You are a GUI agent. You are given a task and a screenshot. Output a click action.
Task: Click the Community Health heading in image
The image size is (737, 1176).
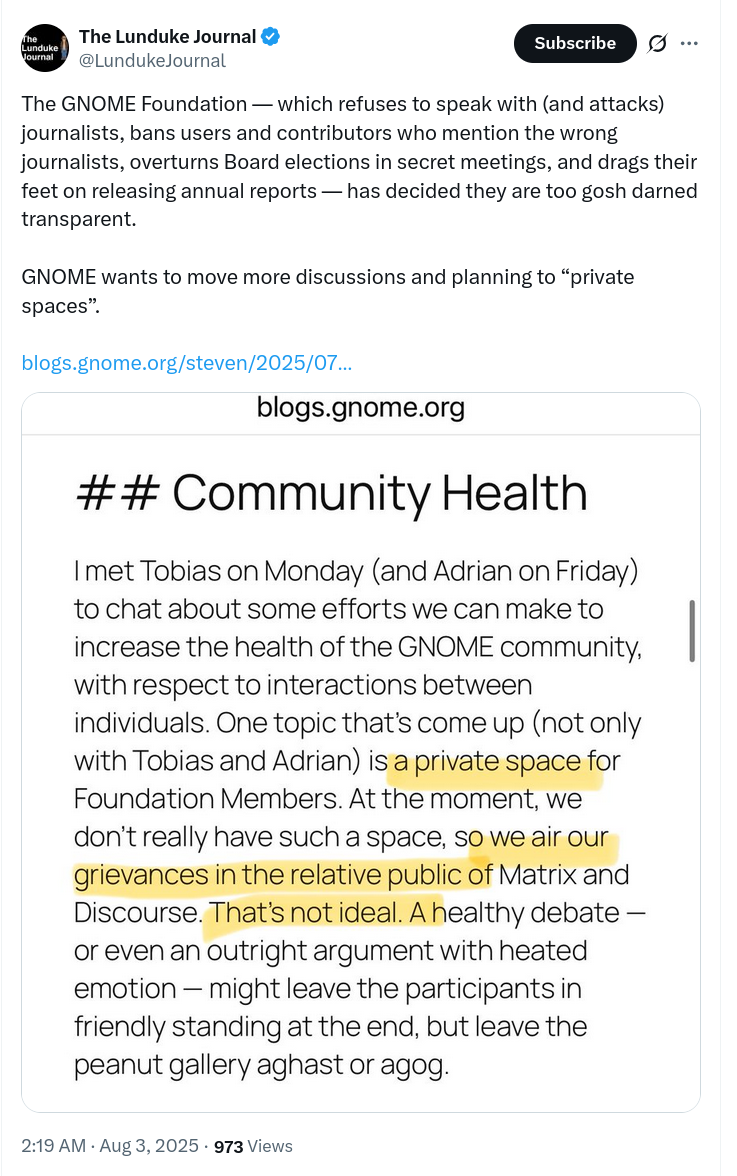(x=331, y=493)
